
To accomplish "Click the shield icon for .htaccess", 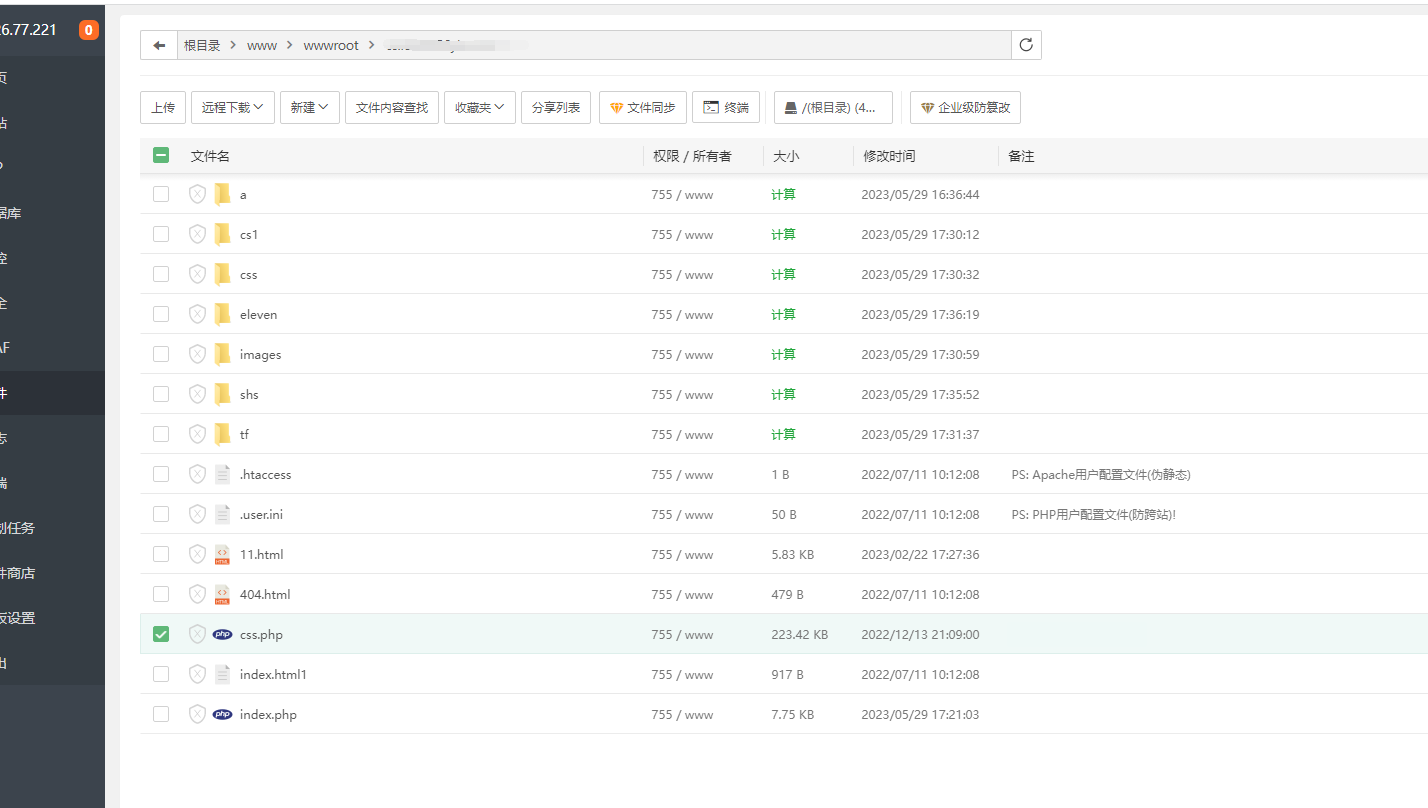I will click(197, 474).
